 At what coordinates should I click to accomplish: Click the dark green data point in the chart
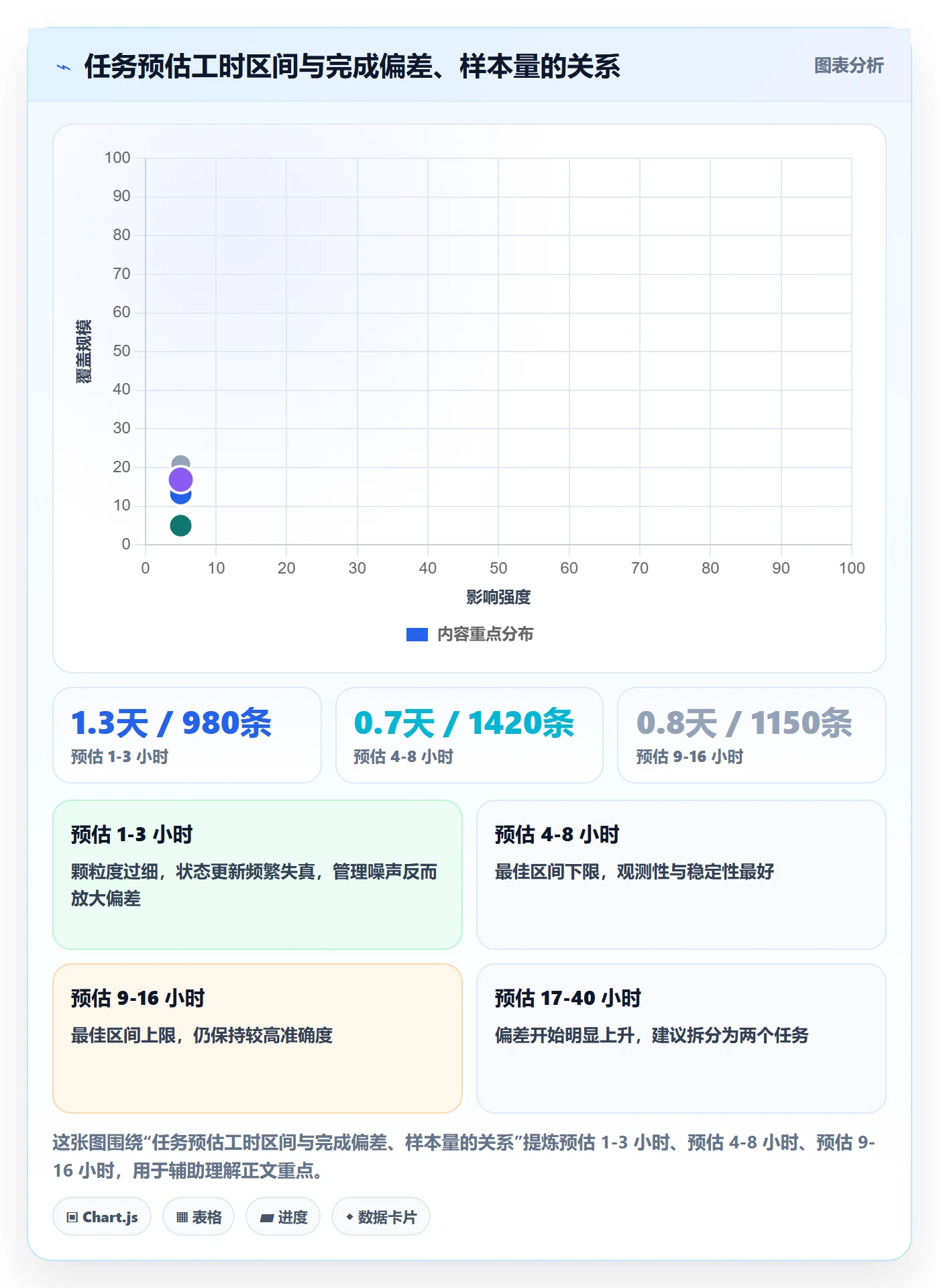[x=180, y=525]
